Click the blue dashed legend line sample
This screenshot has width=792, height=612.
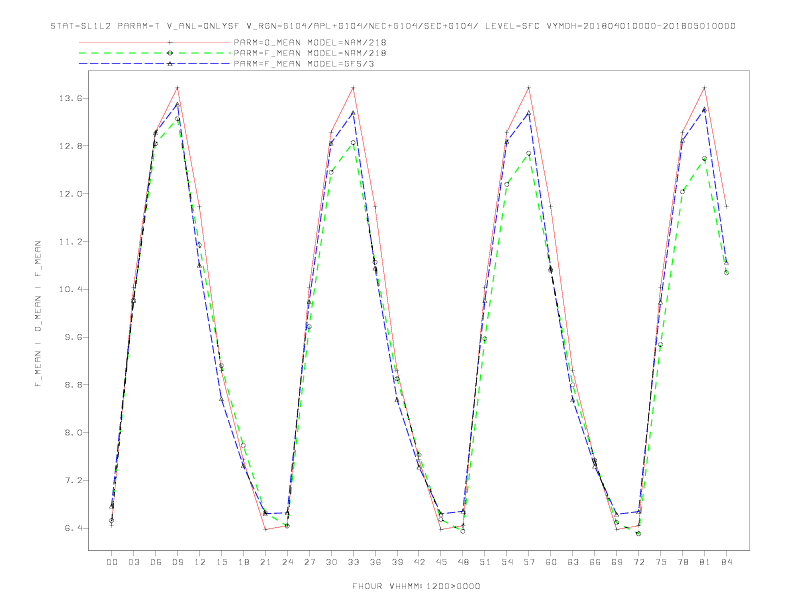click(155, 64)
